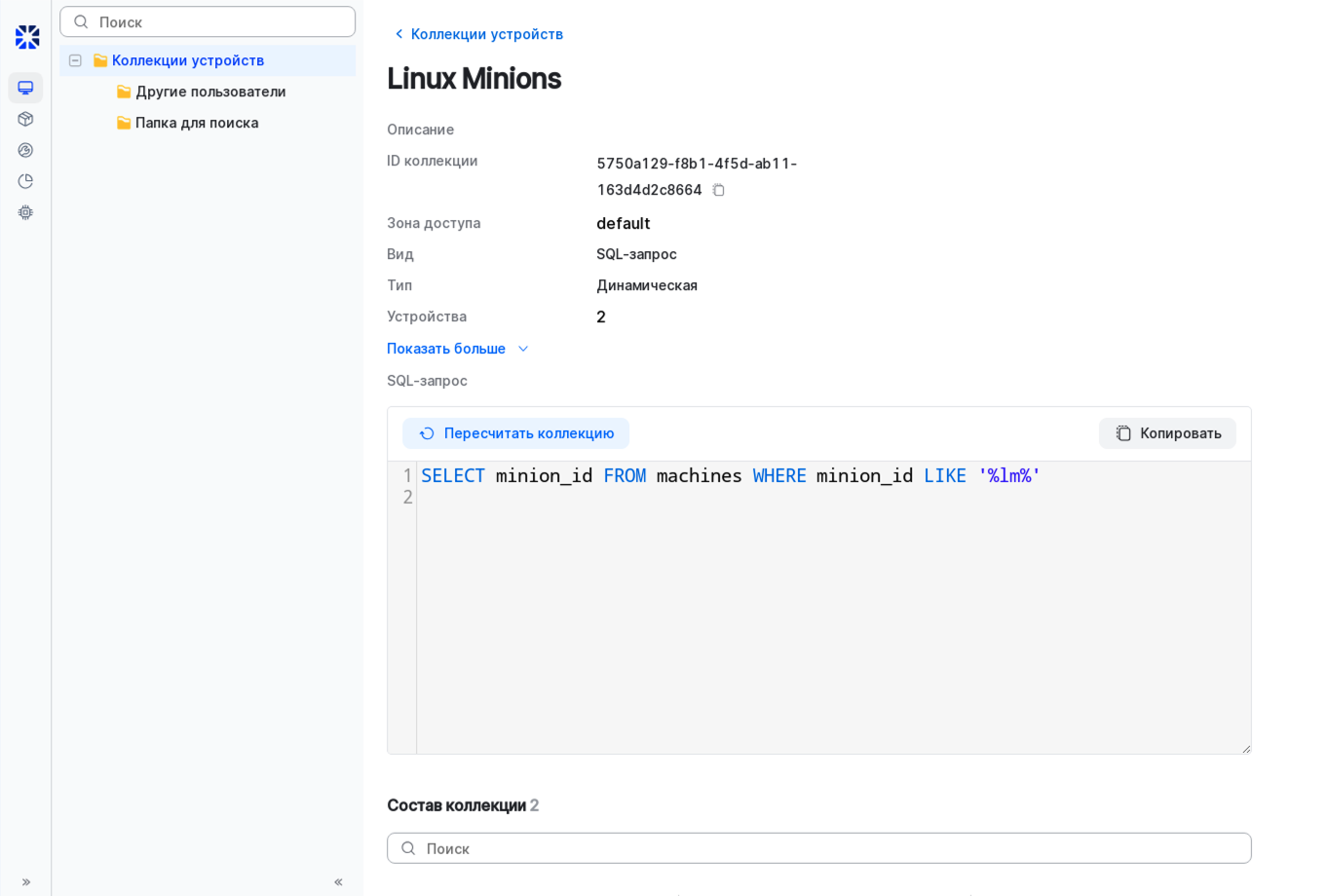Select the Другие пользователи folder
Image resolution: width=1328 pixels, height=896 pixels.
click(x=210, y=92)
